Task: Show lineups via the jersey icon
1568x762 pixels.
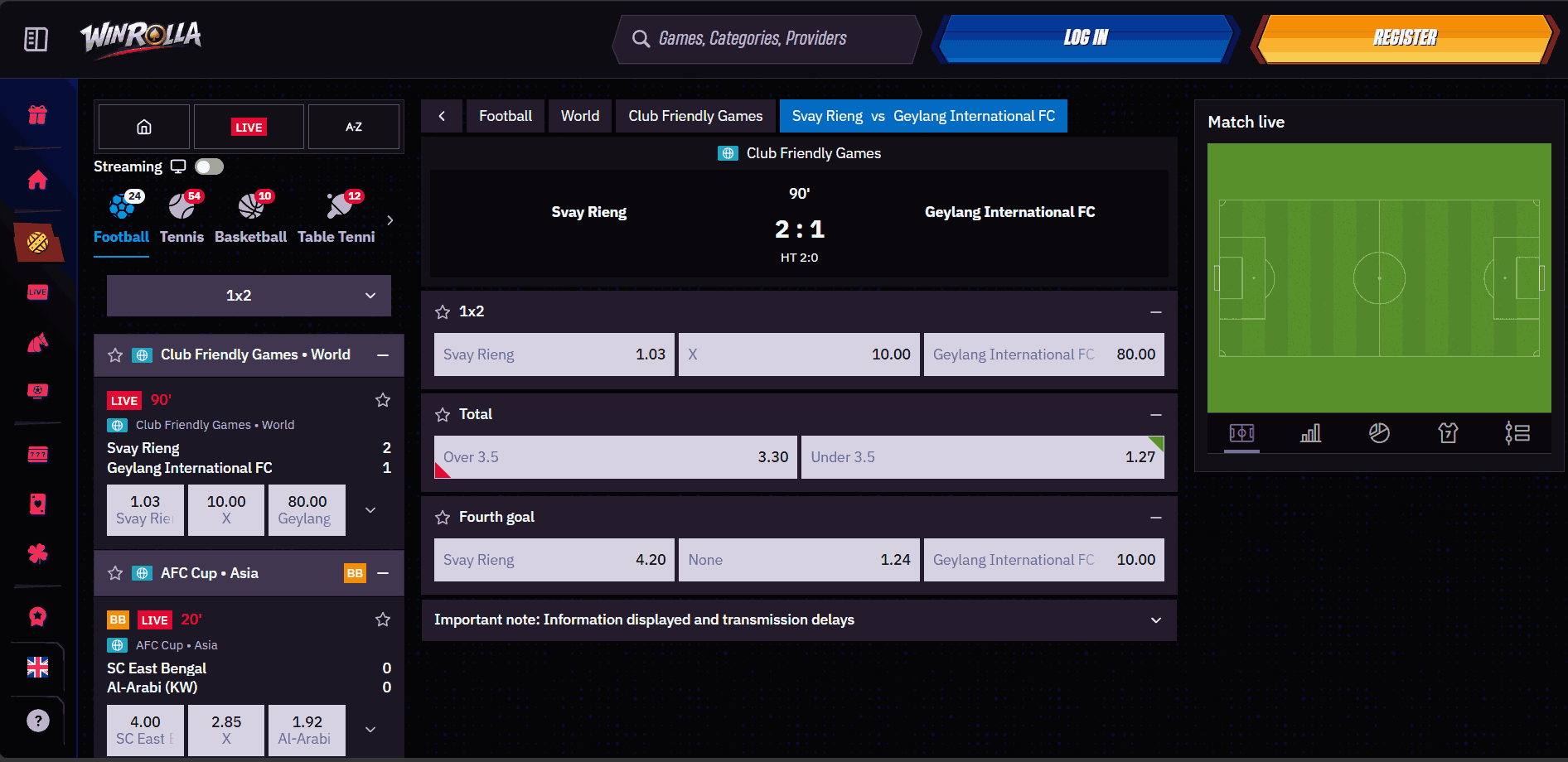Action: [1448, 433]
